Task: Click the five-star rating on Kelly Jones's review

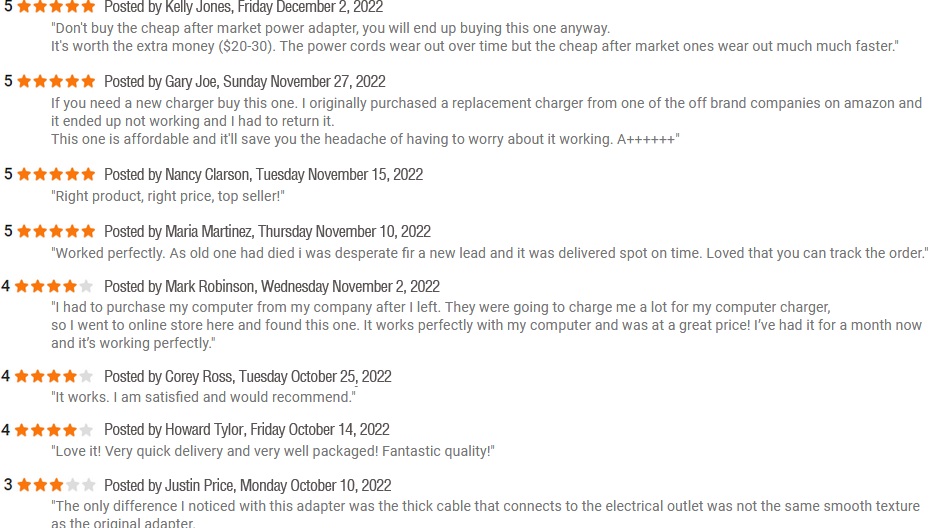Action: pos(56,6)
